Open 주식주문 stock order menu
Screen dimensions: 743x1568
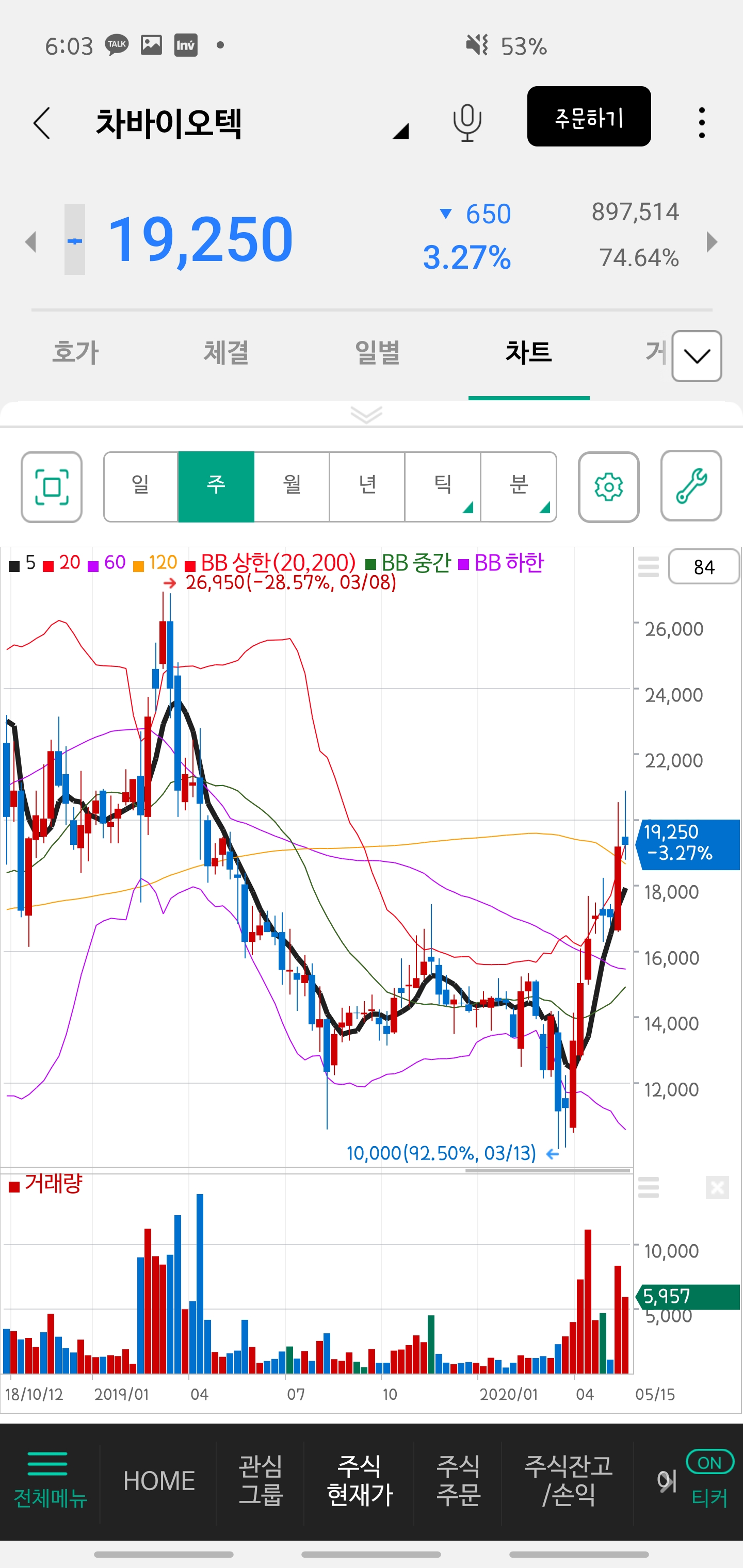click(x=458, y=1480)
